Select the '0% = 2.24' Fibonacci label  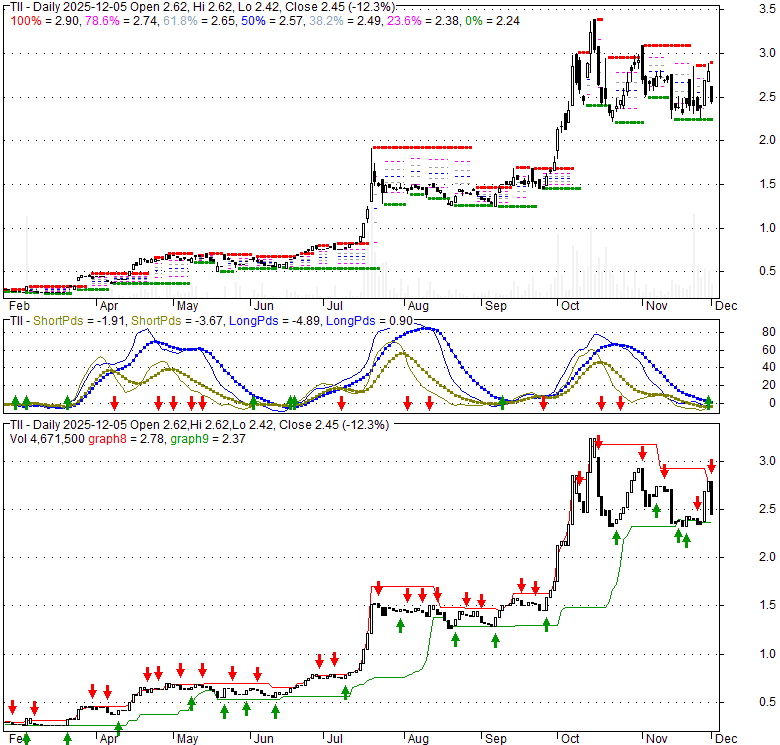tap(492, 21)
